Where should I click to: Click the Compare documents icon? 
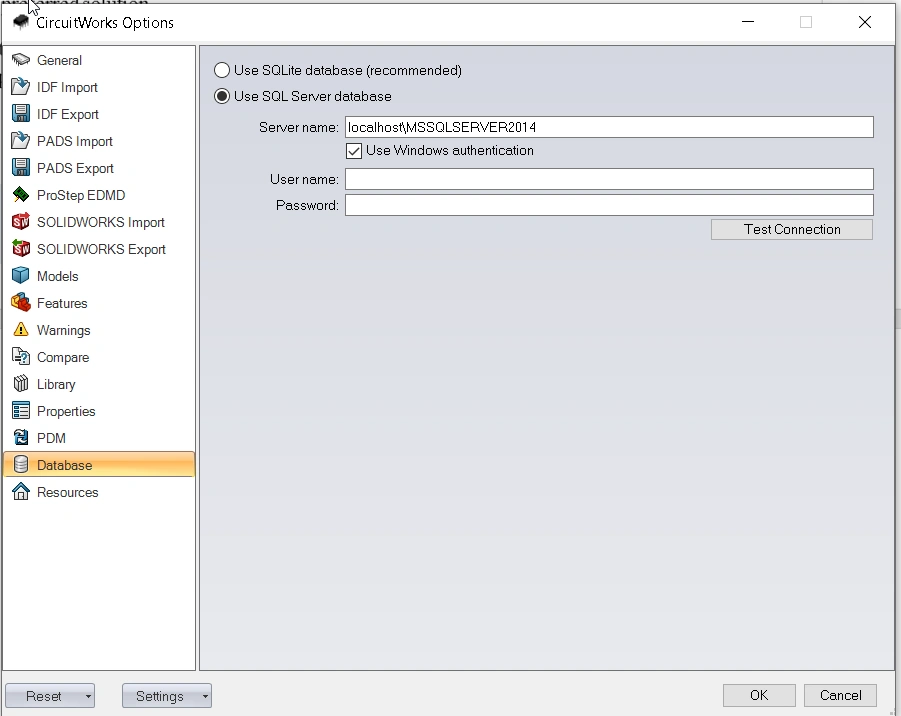(21, 357)
